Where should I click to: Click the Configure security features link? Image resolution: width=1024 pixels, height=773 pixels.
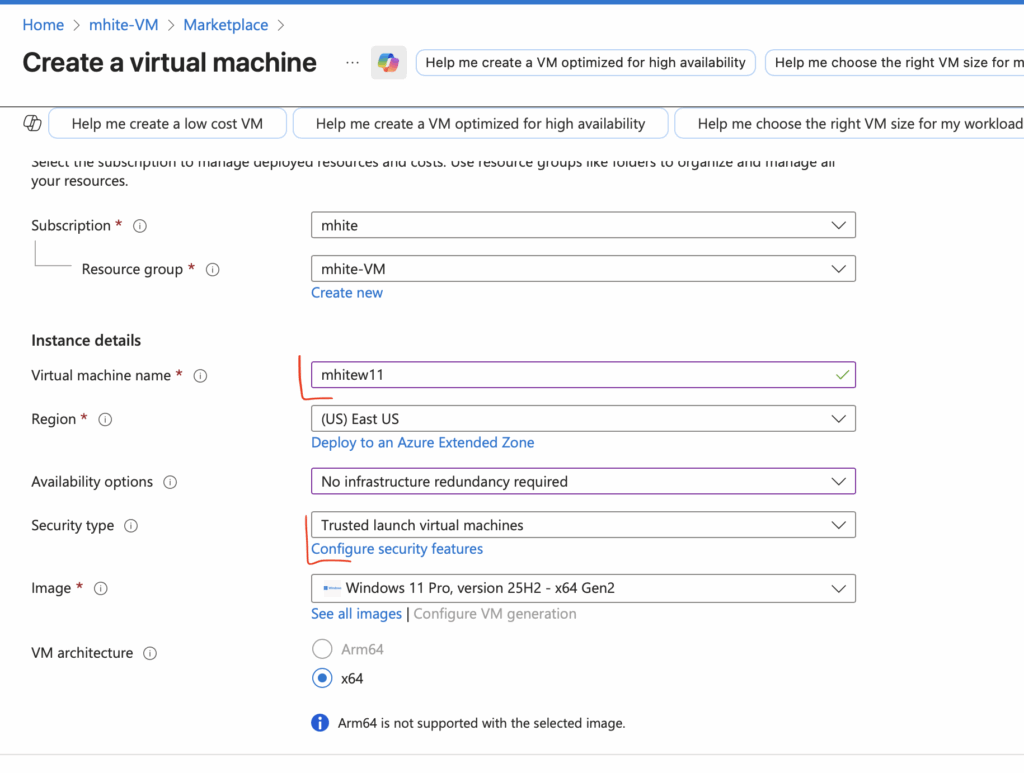click(x=397, y=549)
